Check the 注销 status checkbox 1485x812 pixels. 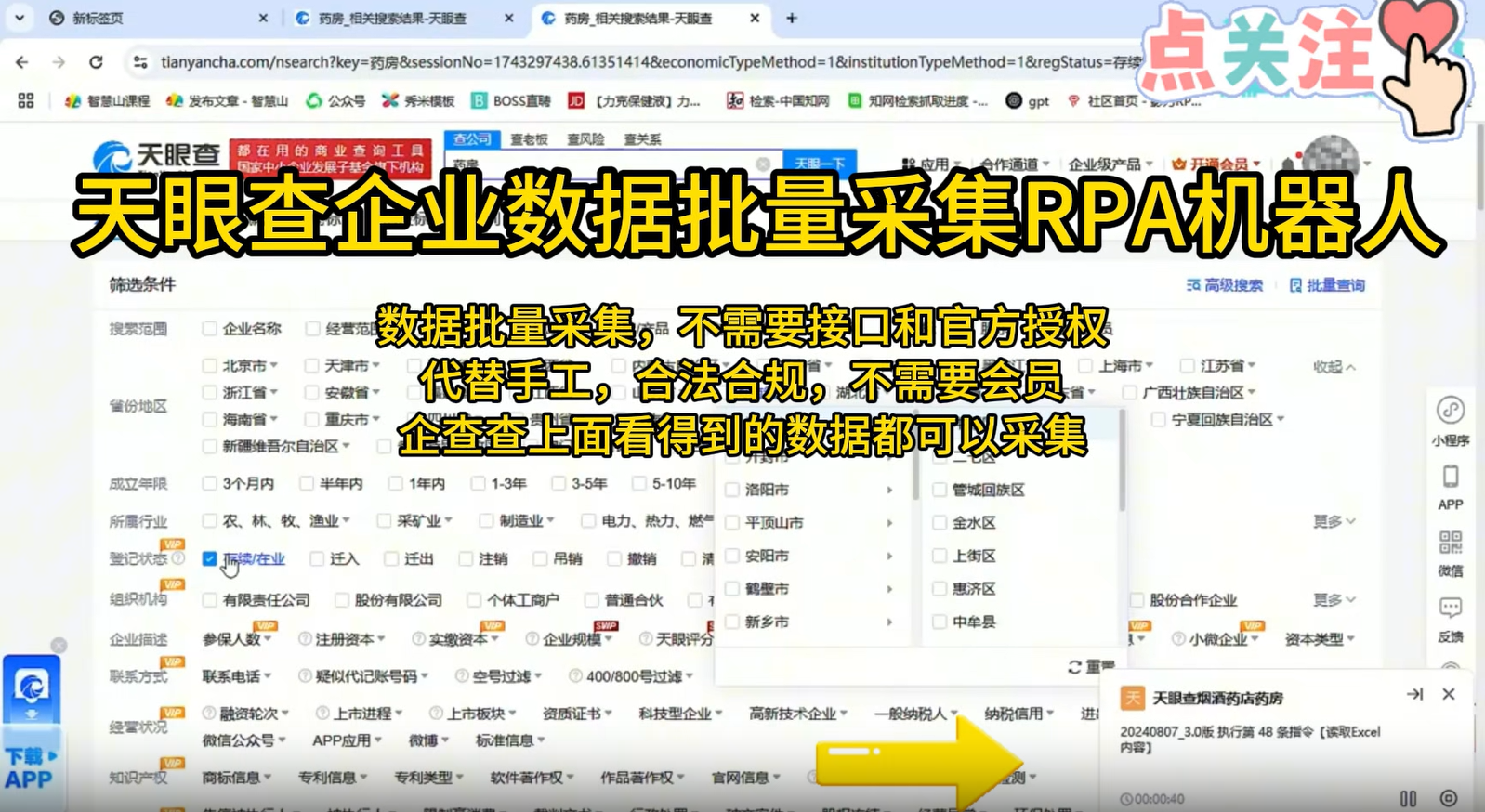pos(466,558)
